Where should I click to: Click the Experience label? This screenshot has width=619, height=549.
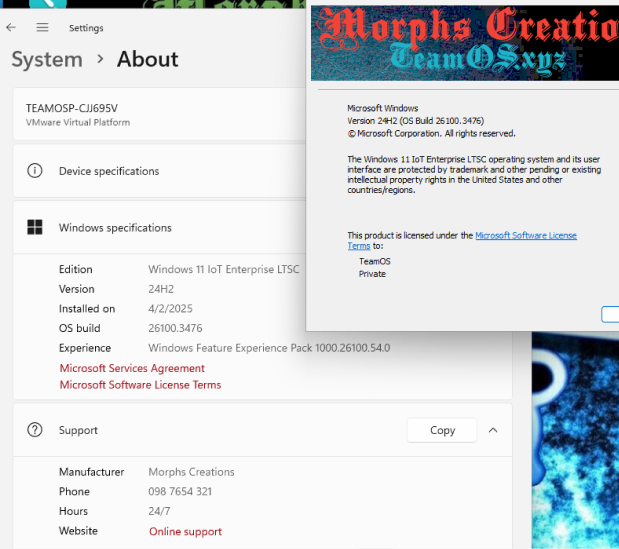click(85, 348)
